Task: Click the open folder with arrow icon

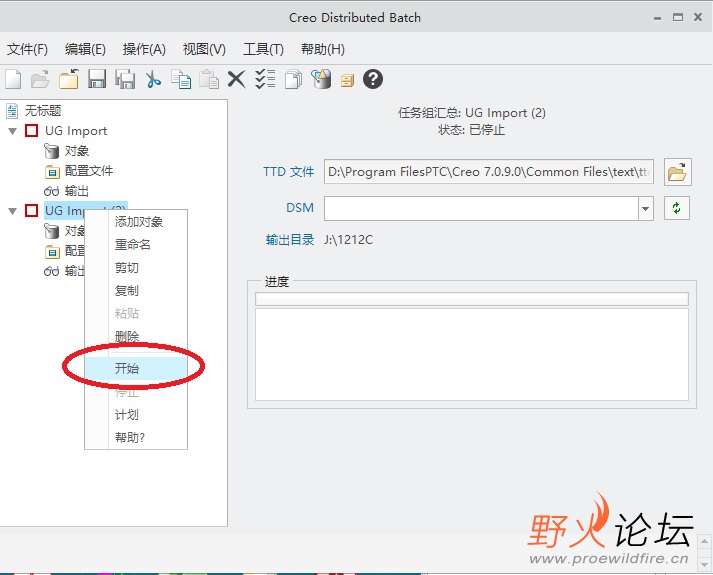Action: point(69,80)
